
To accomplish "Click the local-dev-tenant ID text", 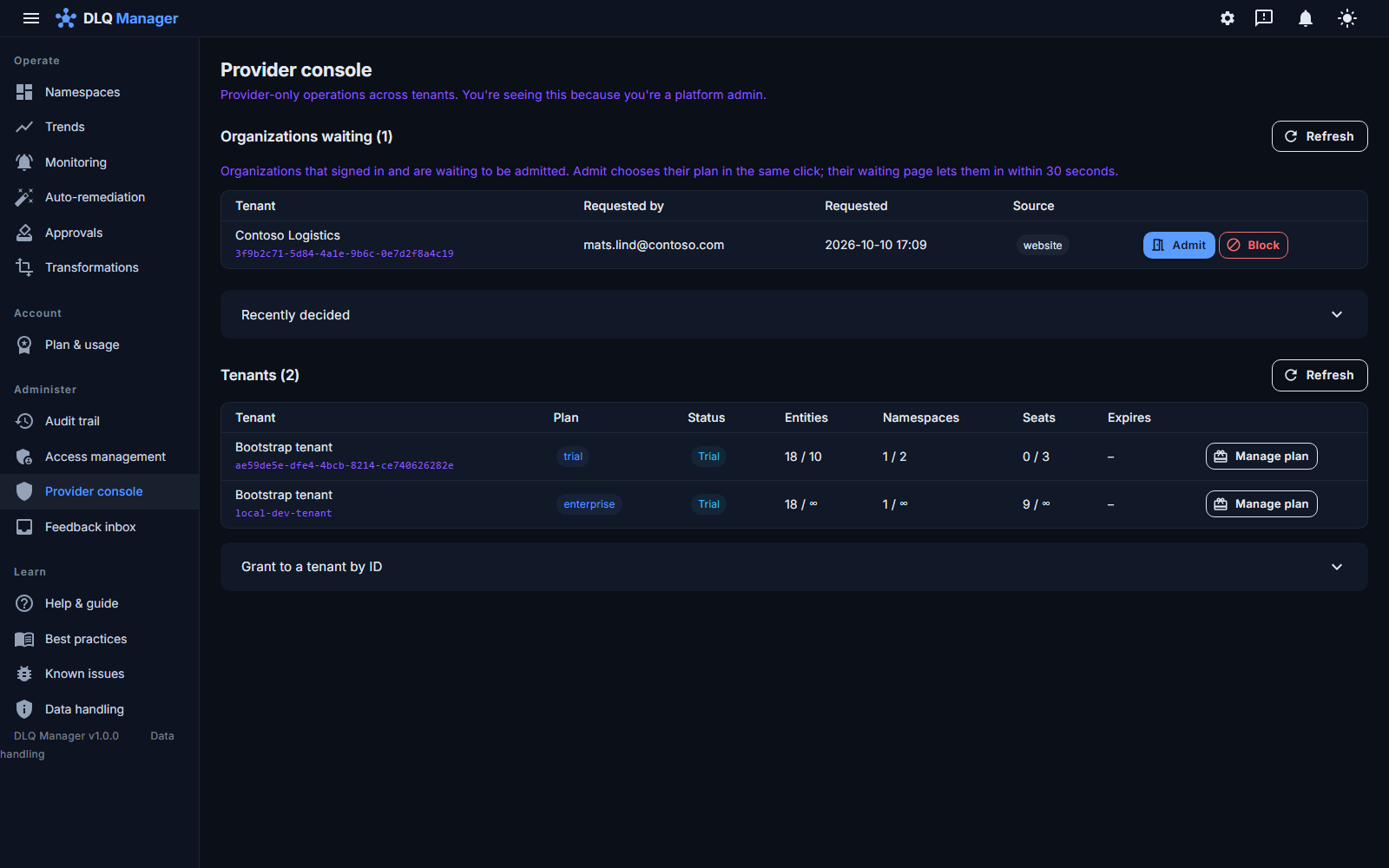I will (284, 513).
